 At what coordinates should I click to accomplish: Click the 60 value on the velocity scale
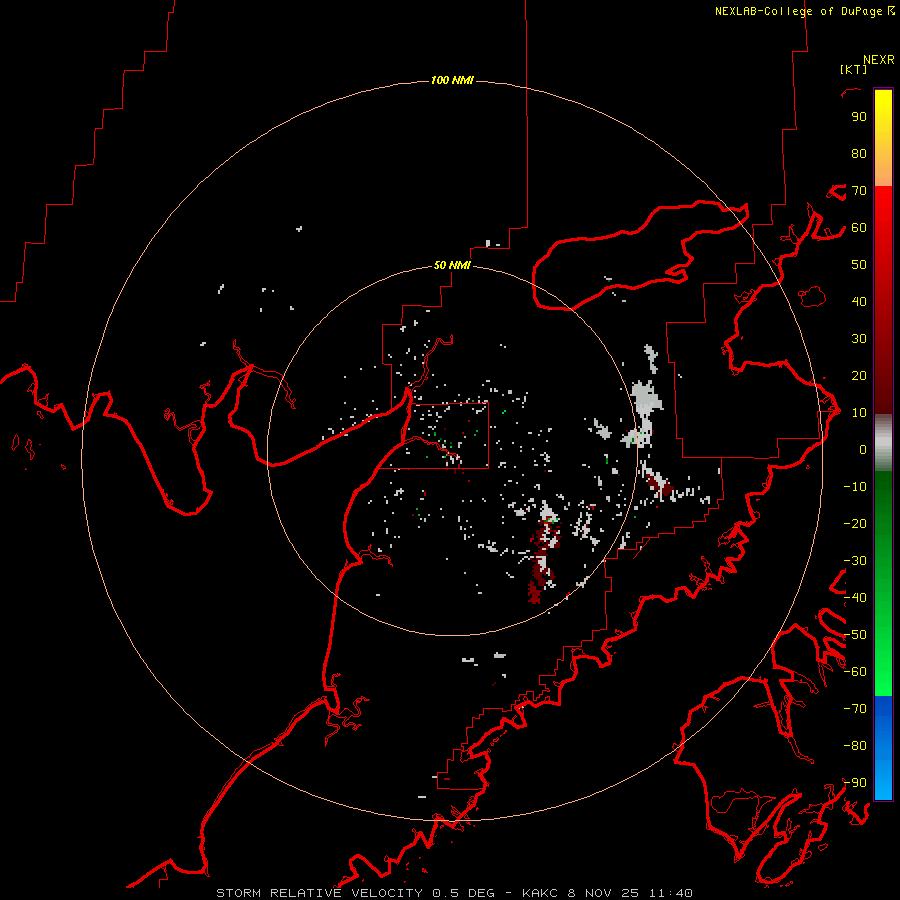[859, 228]
